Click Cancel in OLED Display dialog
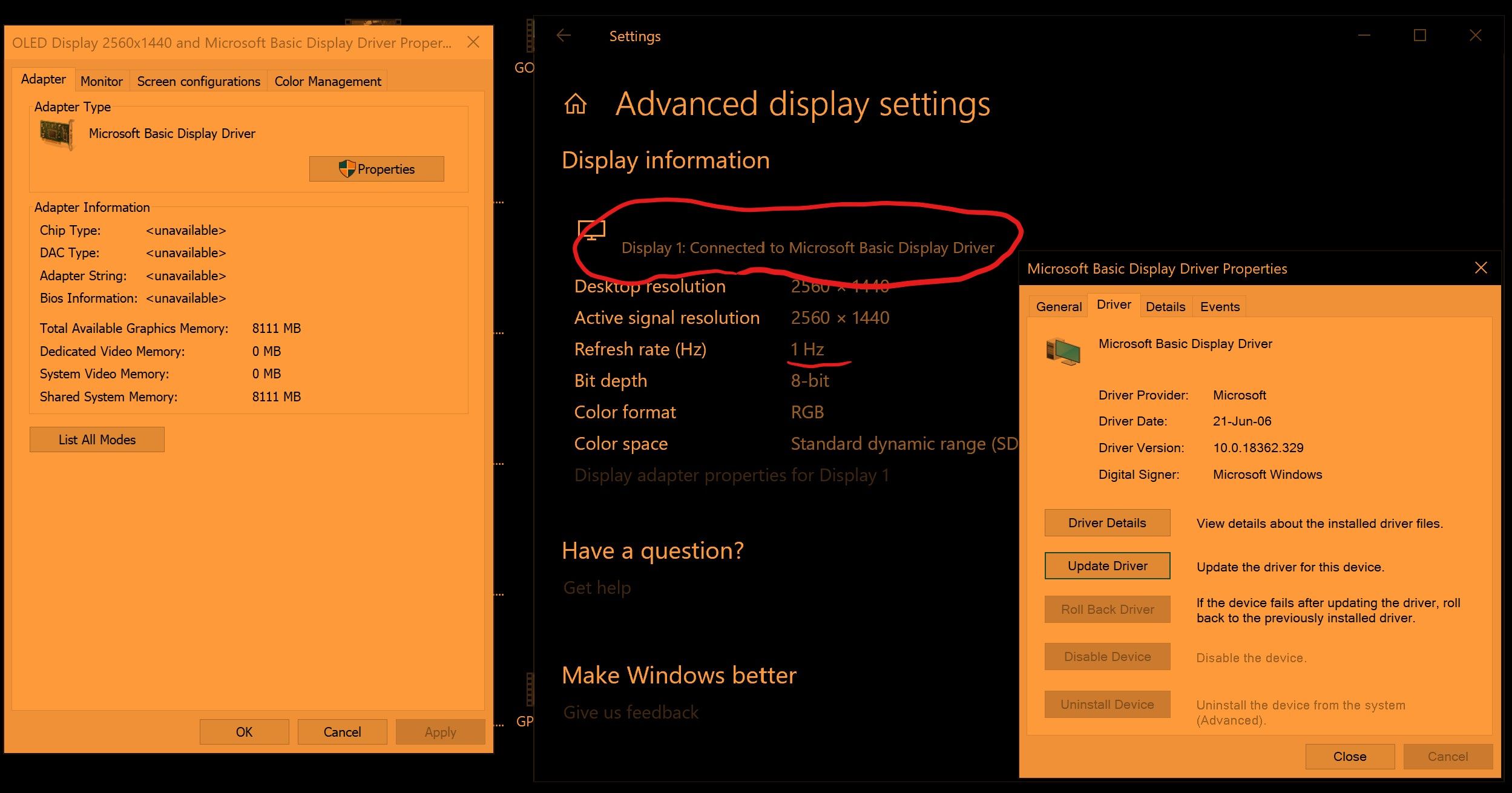 point(342,732)
